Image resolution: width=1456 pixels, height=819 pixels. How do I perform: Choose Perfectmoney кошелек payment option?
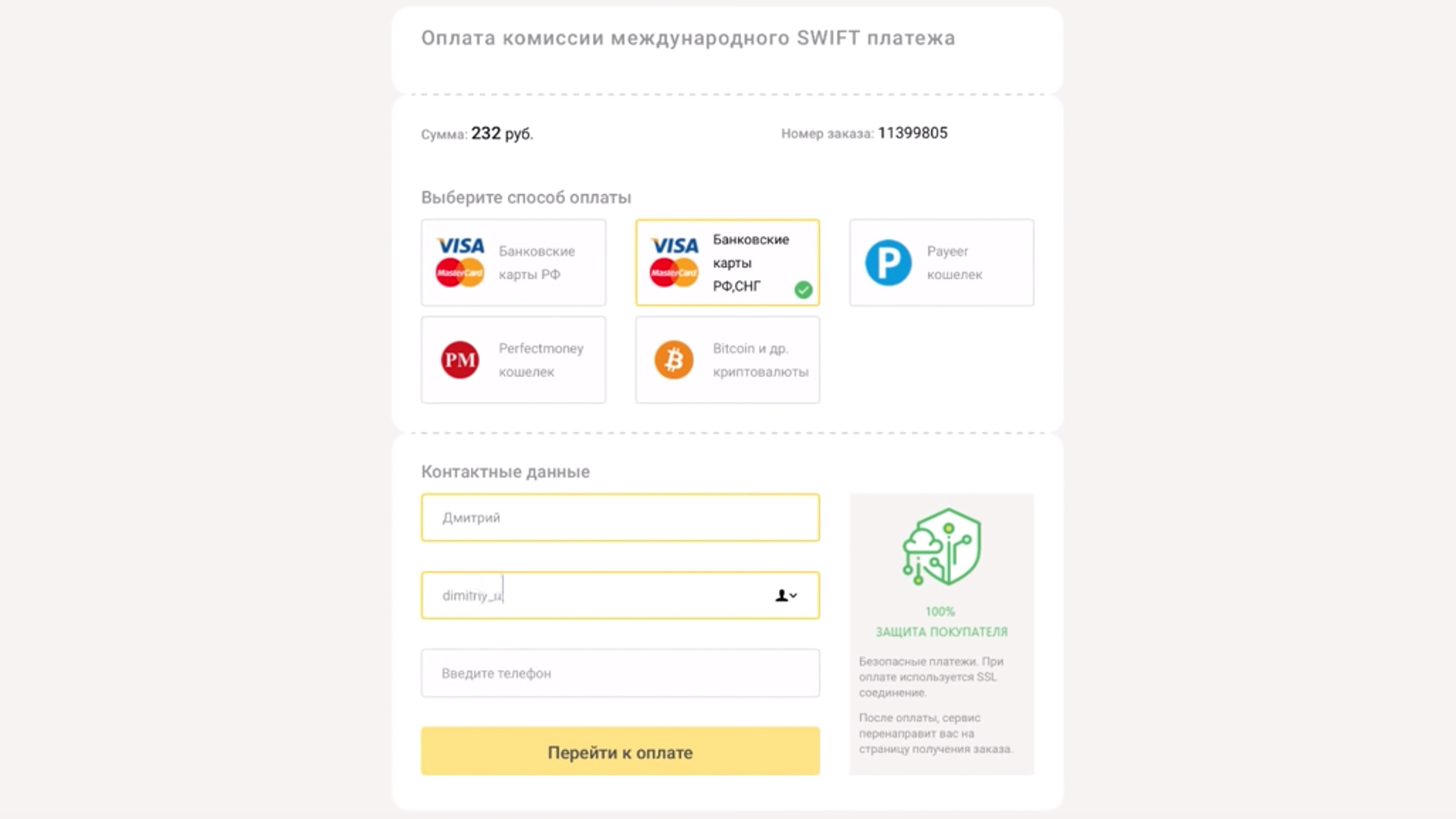tap(513, 359)
